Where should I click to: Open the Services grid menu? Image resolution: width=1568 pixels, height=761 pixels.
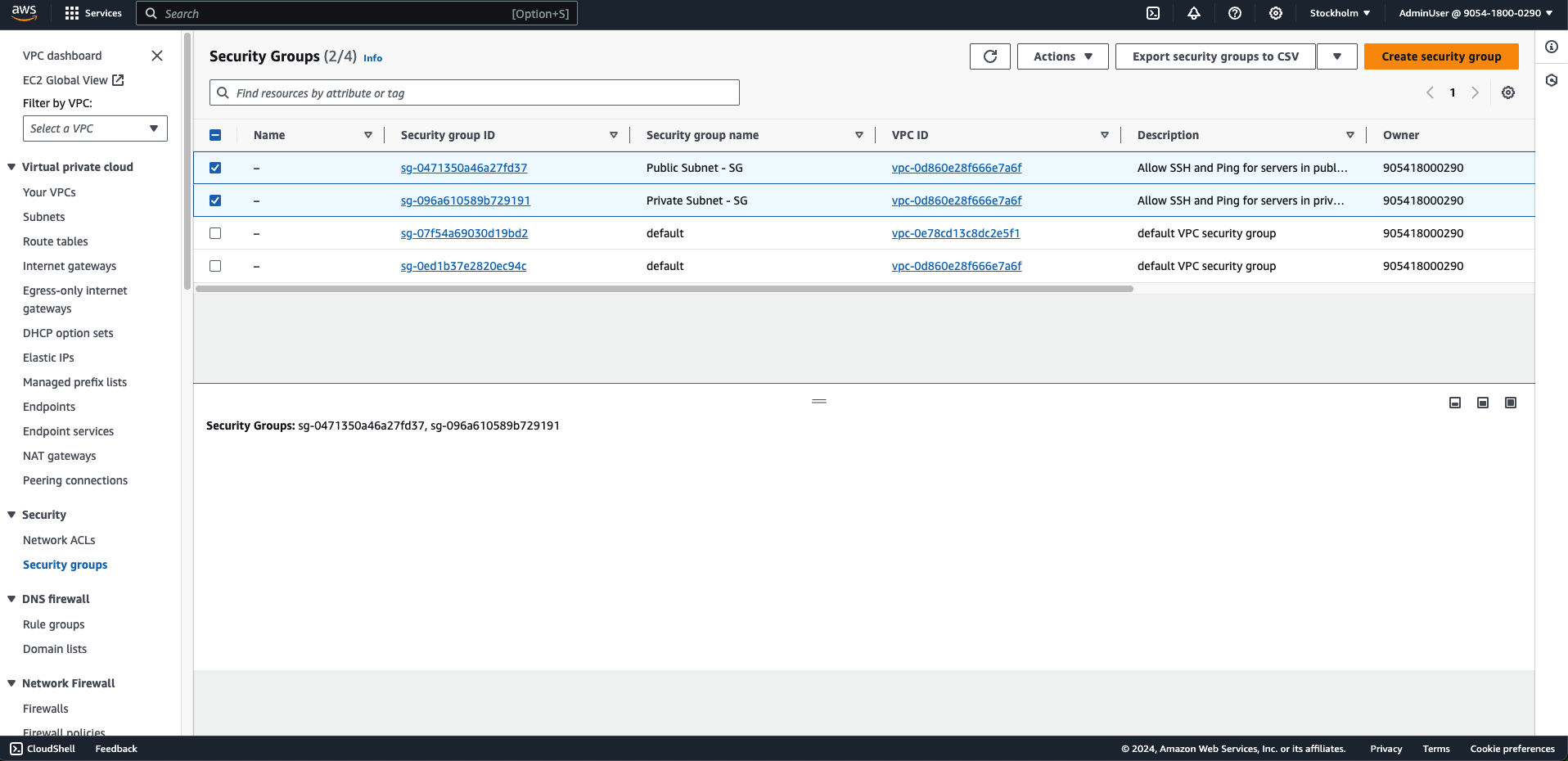pyautogui.click(x=72, y=13)
